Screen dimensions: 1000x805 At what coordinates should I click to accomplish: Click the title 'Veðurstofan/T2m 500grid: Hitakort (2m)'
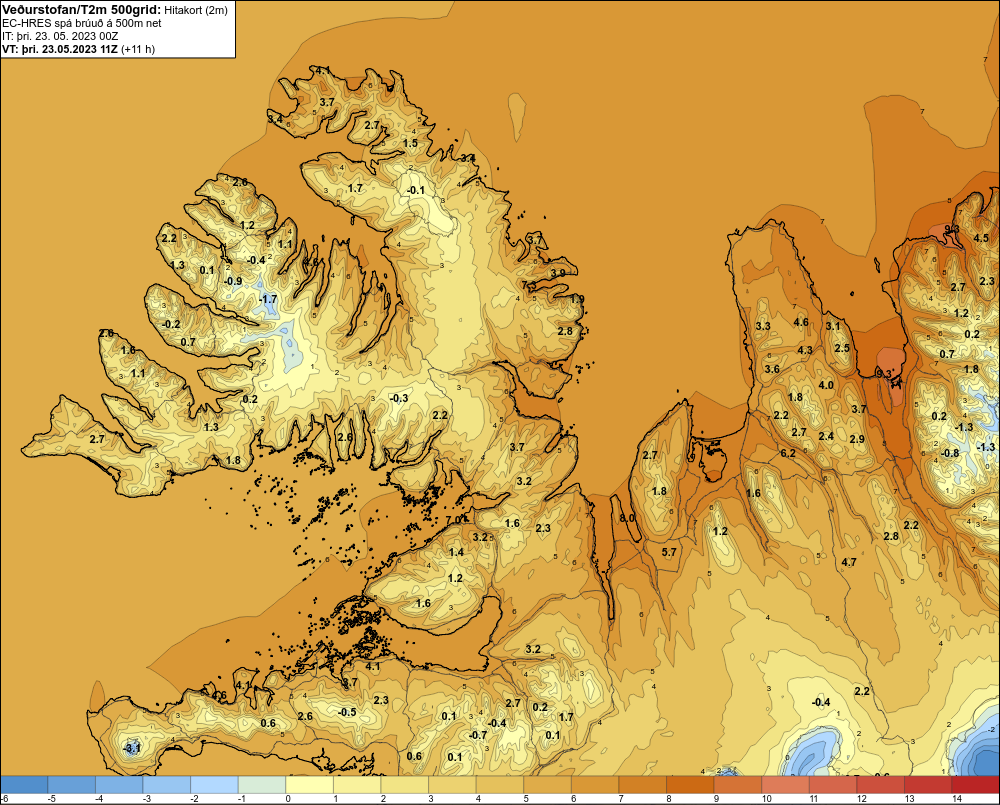(114, 10)
